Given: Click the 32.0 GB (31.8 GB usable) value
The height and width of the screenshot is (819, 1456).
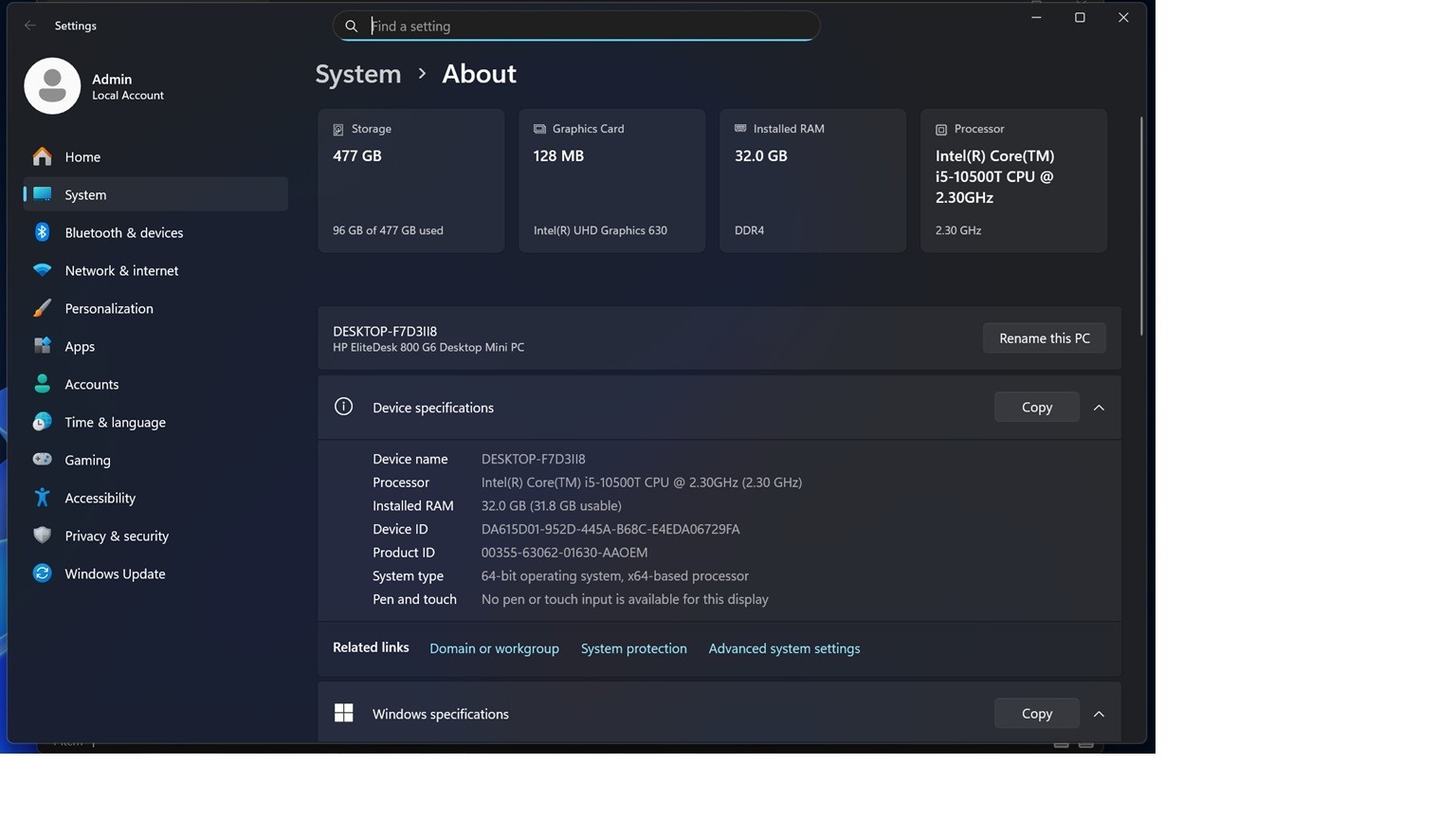Looking at the screenshot, I should (551, 505).
